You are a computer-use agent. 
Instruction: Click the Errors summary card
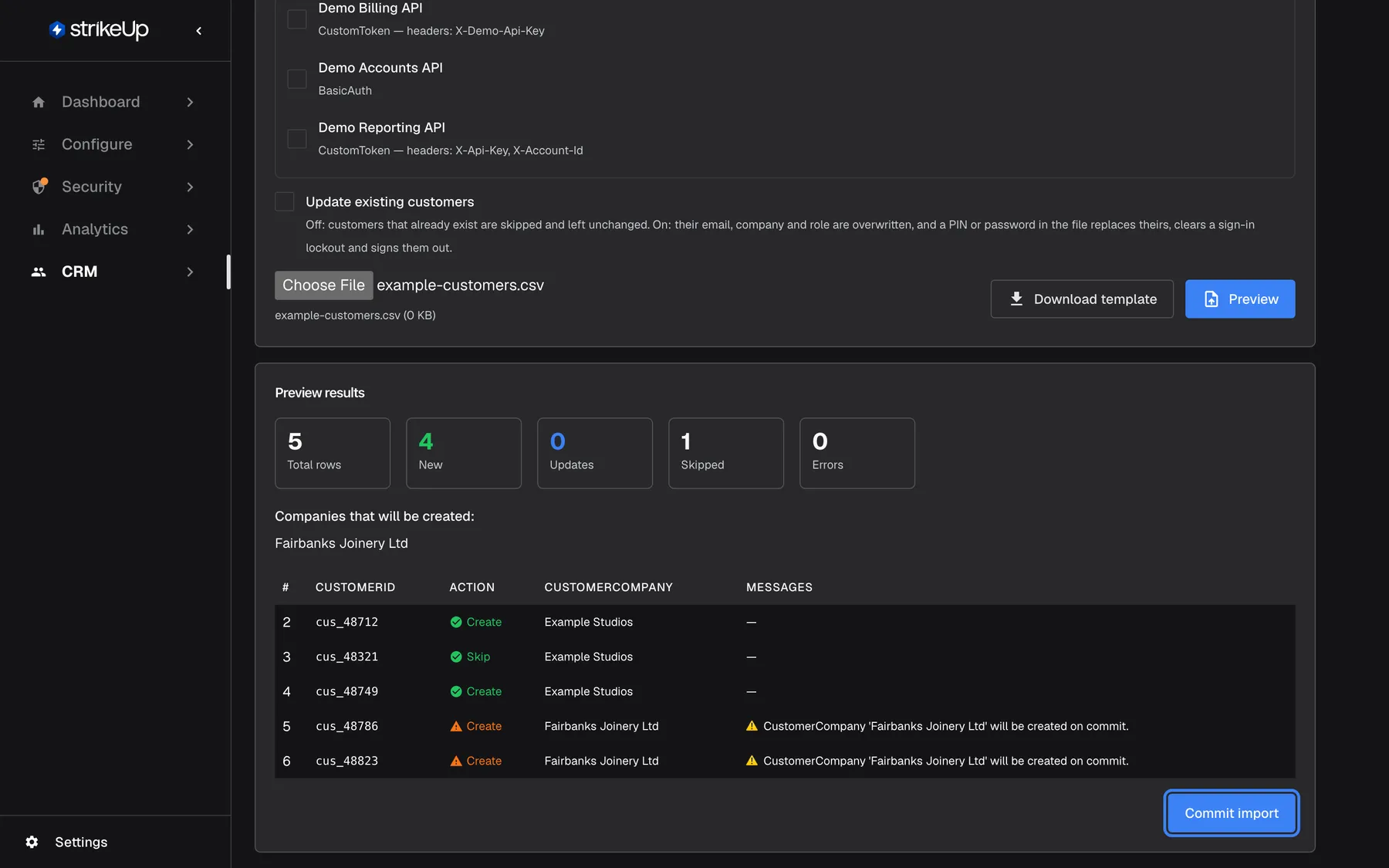[857, 453]
